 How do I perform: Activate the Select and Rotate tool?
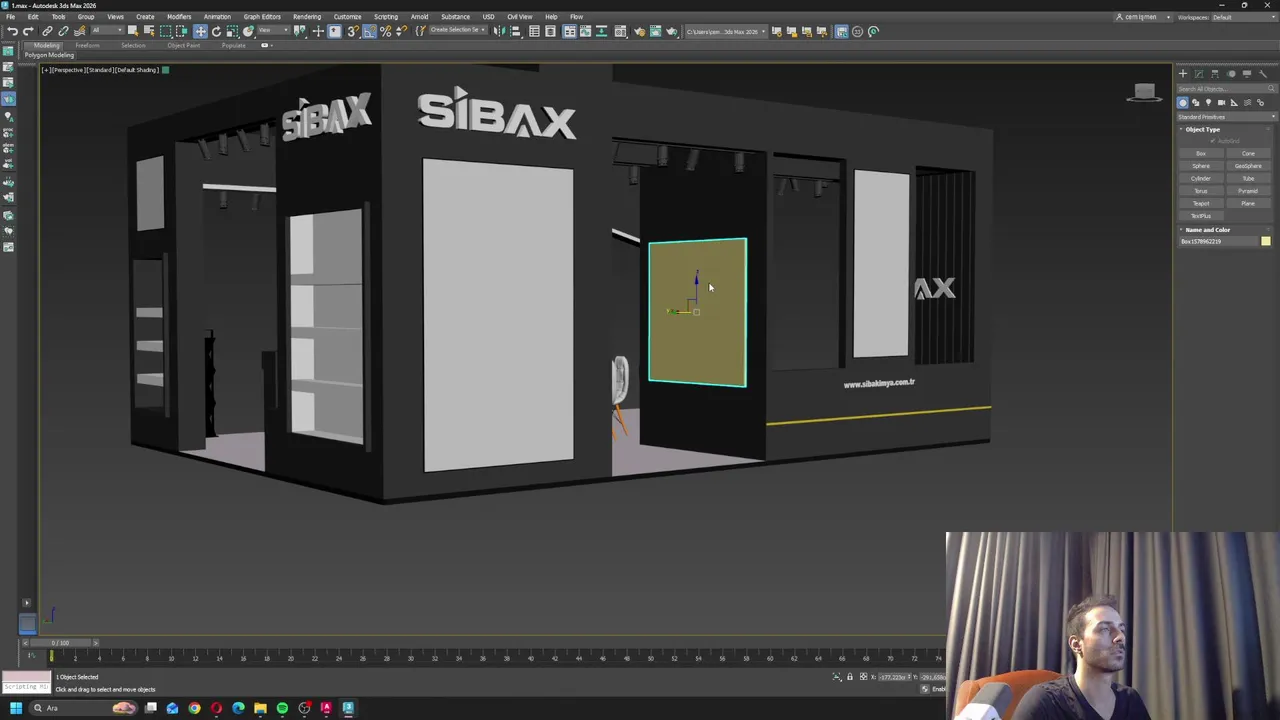coord(216,31)
